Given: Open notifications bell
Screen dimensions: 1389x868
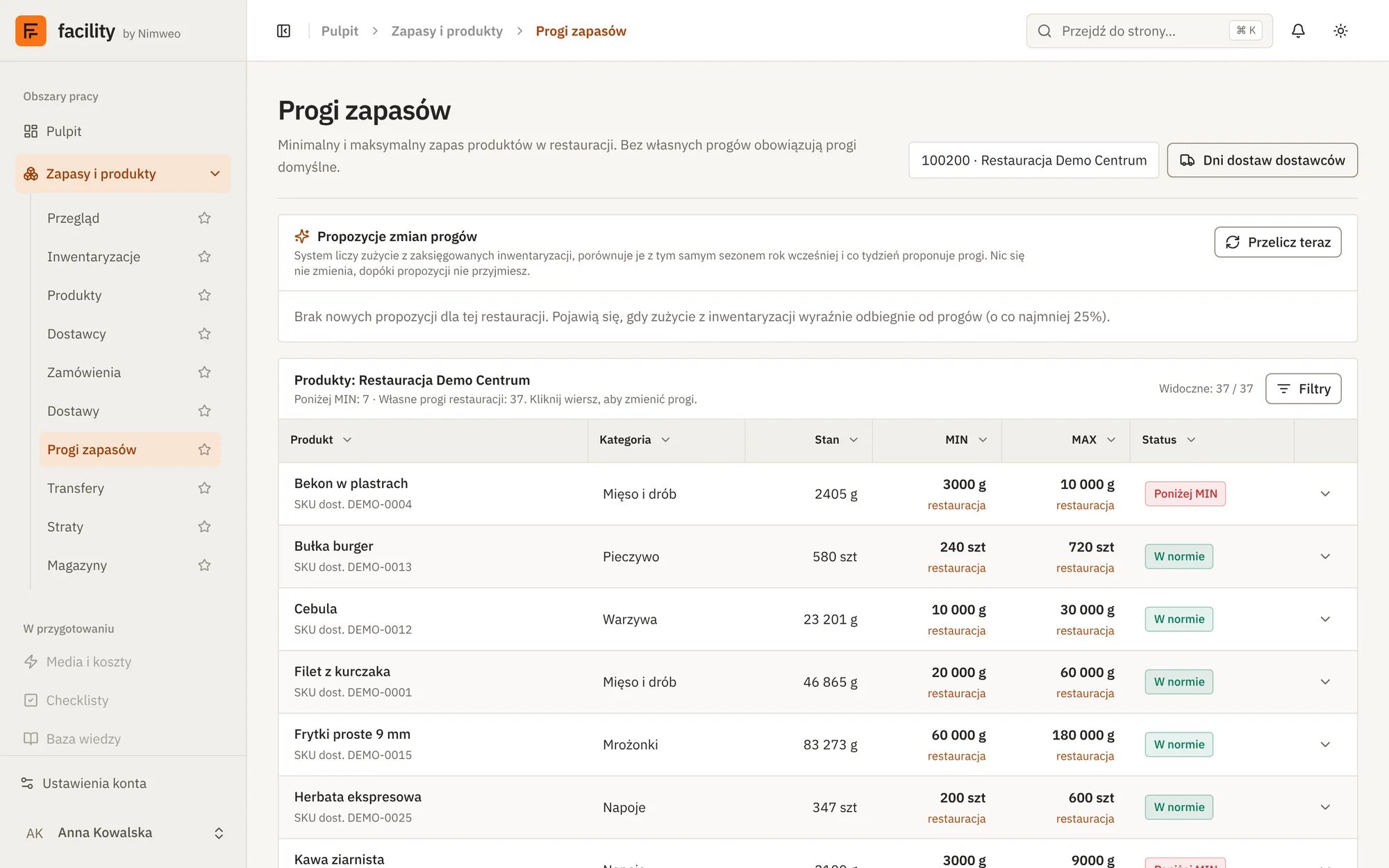Looking at the screenshot, I should [x=1298, y=31].
